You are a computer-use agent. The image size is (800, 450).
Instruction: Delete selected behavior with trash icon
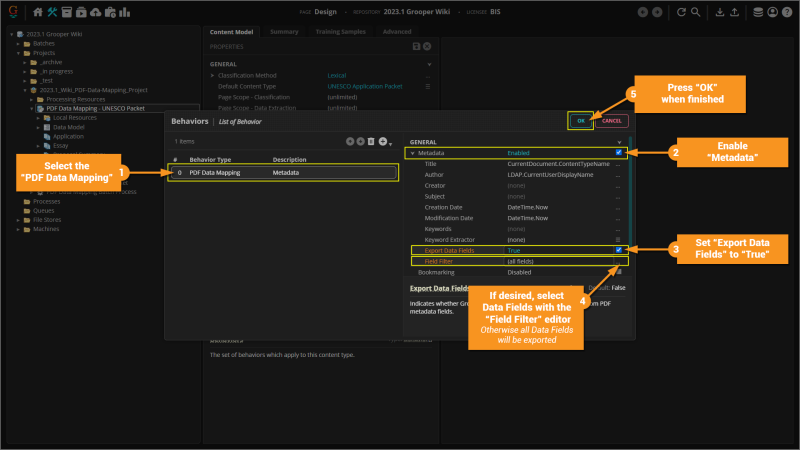[371, 141]
